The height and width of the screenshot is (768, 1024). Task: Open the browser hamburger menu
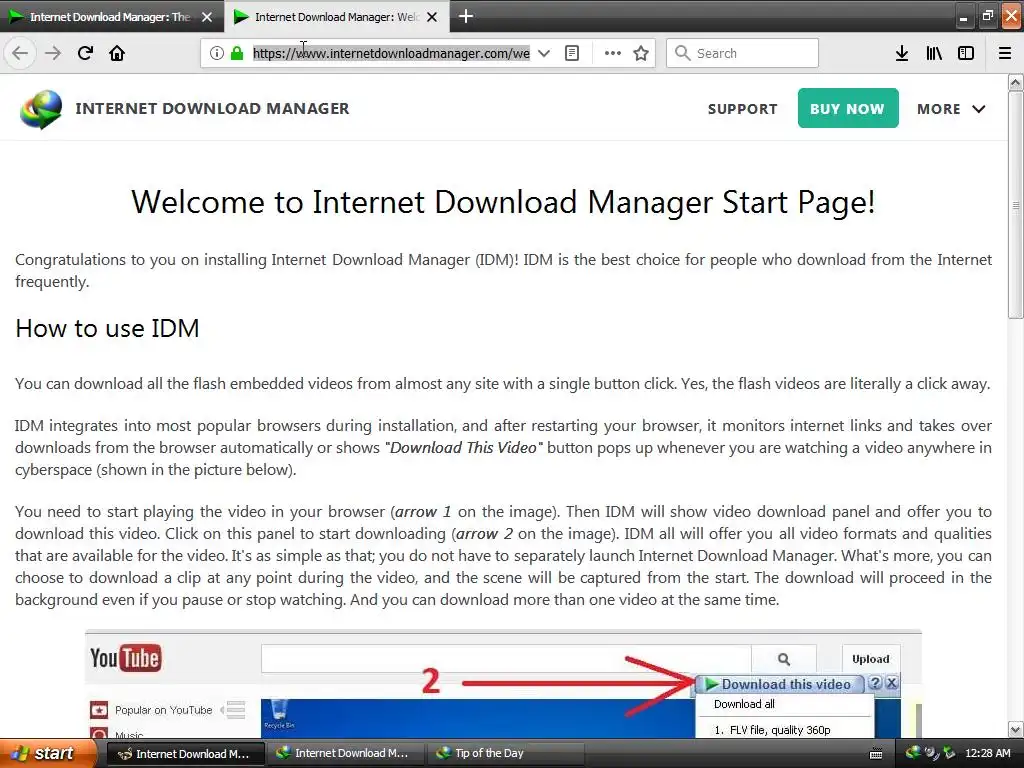pos(1005,53)
